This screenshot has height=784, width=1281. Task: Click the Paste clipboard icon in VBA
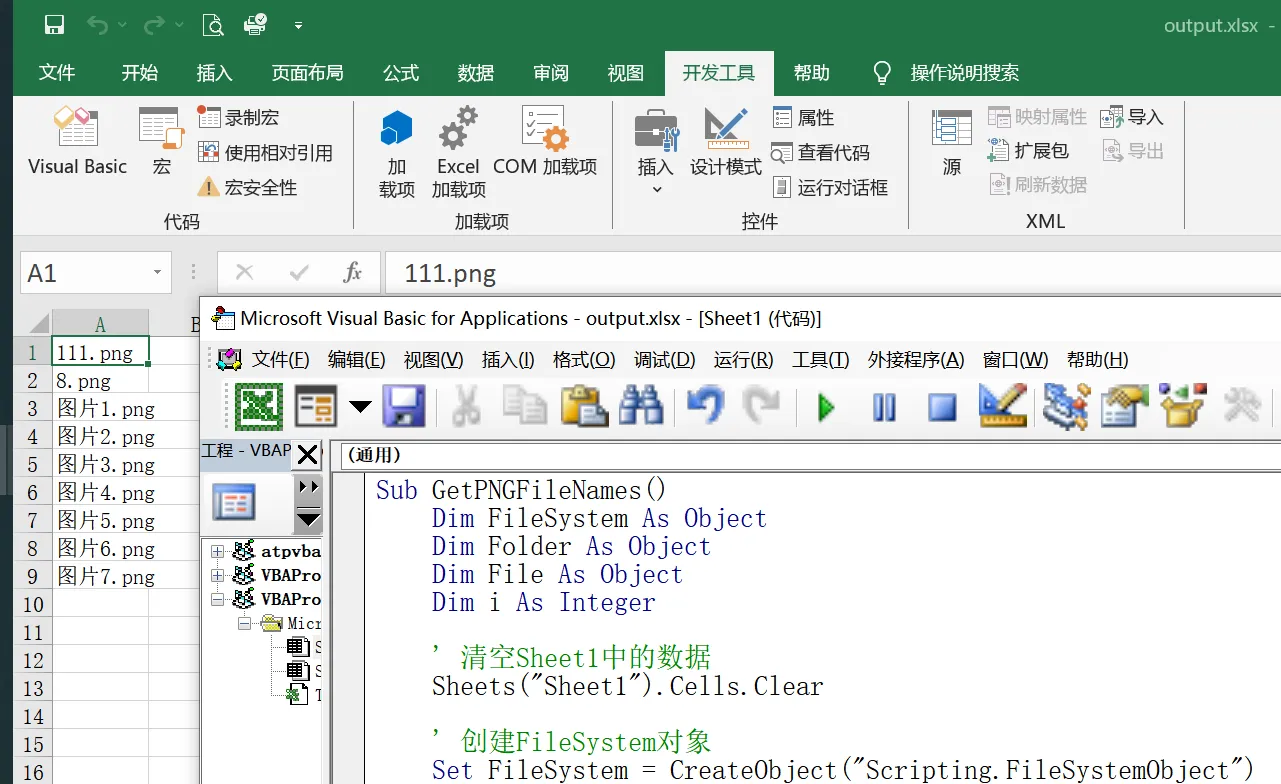click(585, 407)
